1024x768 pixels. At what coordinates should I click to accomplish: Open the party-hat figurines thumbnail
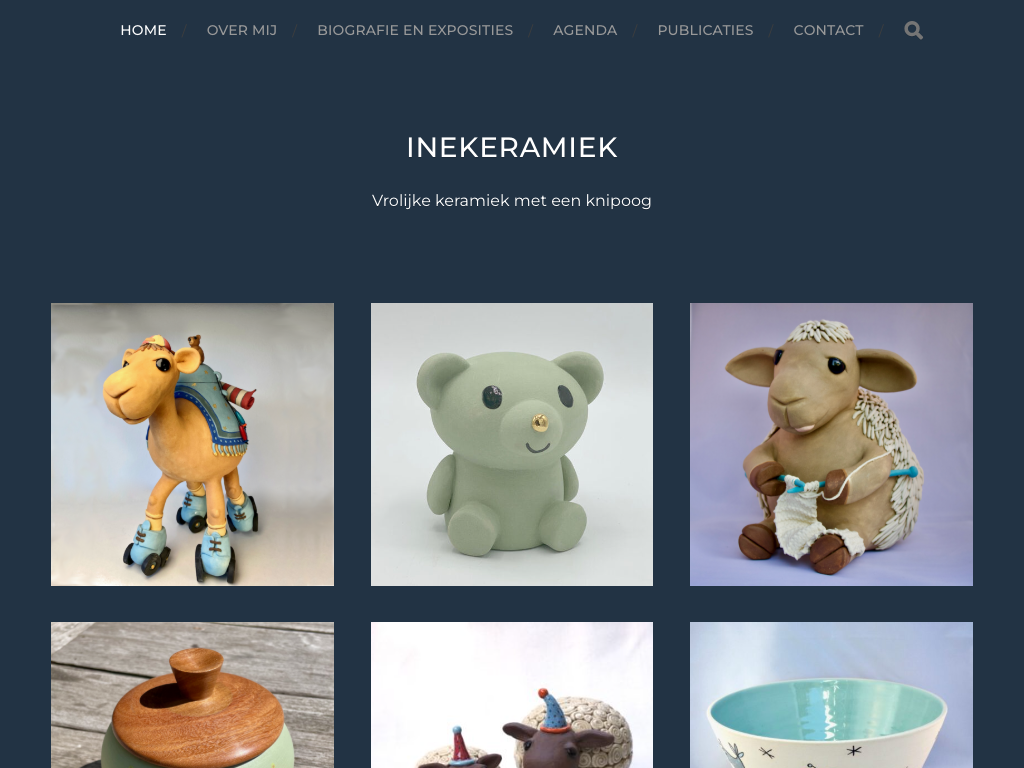512,695
